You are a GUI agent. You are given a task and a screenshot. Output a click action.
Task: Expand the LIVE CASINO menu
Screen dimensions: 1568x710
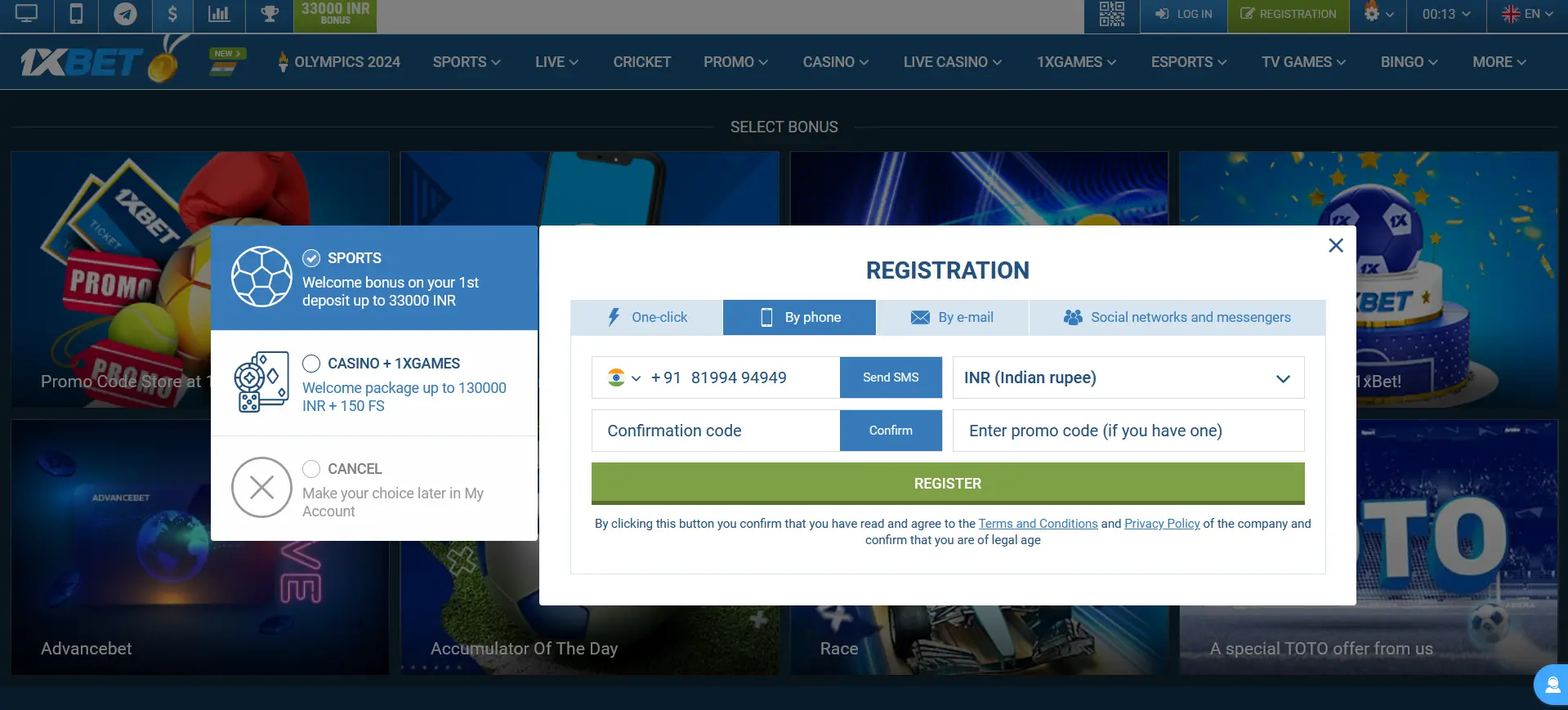point(953,62)
